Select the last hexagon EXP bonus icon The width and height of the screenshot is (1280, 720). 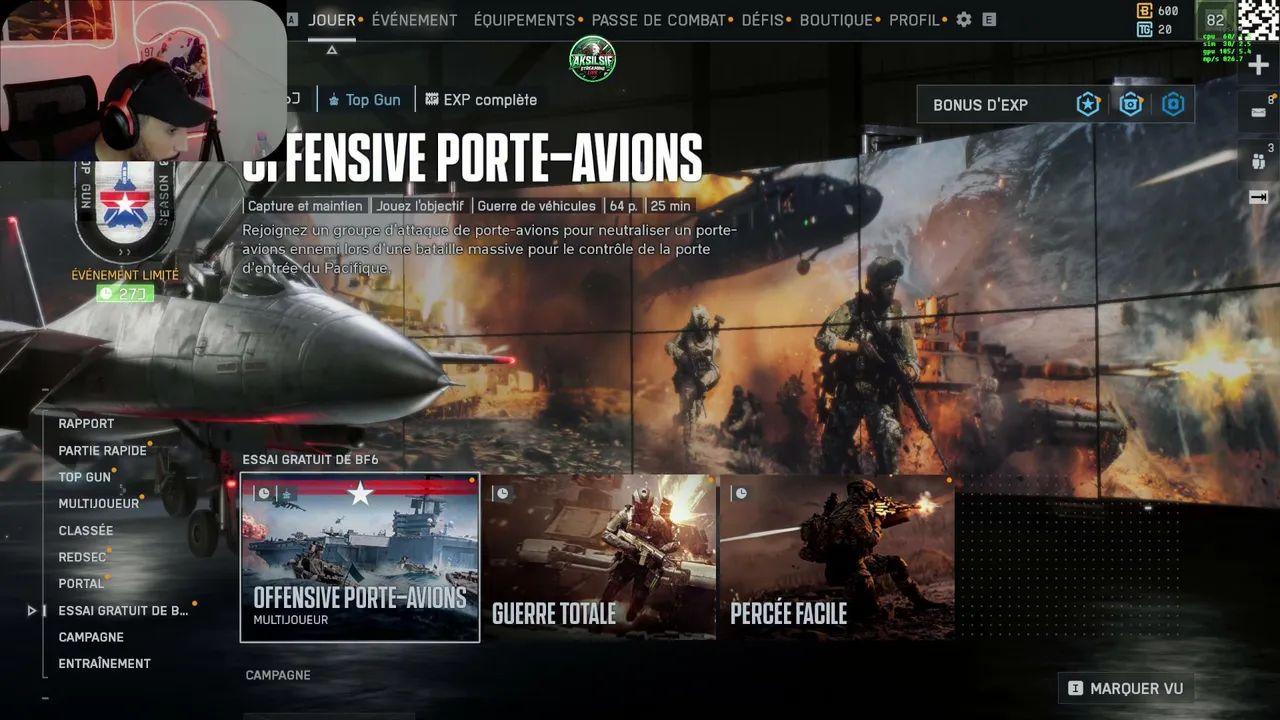point(1173,104)
